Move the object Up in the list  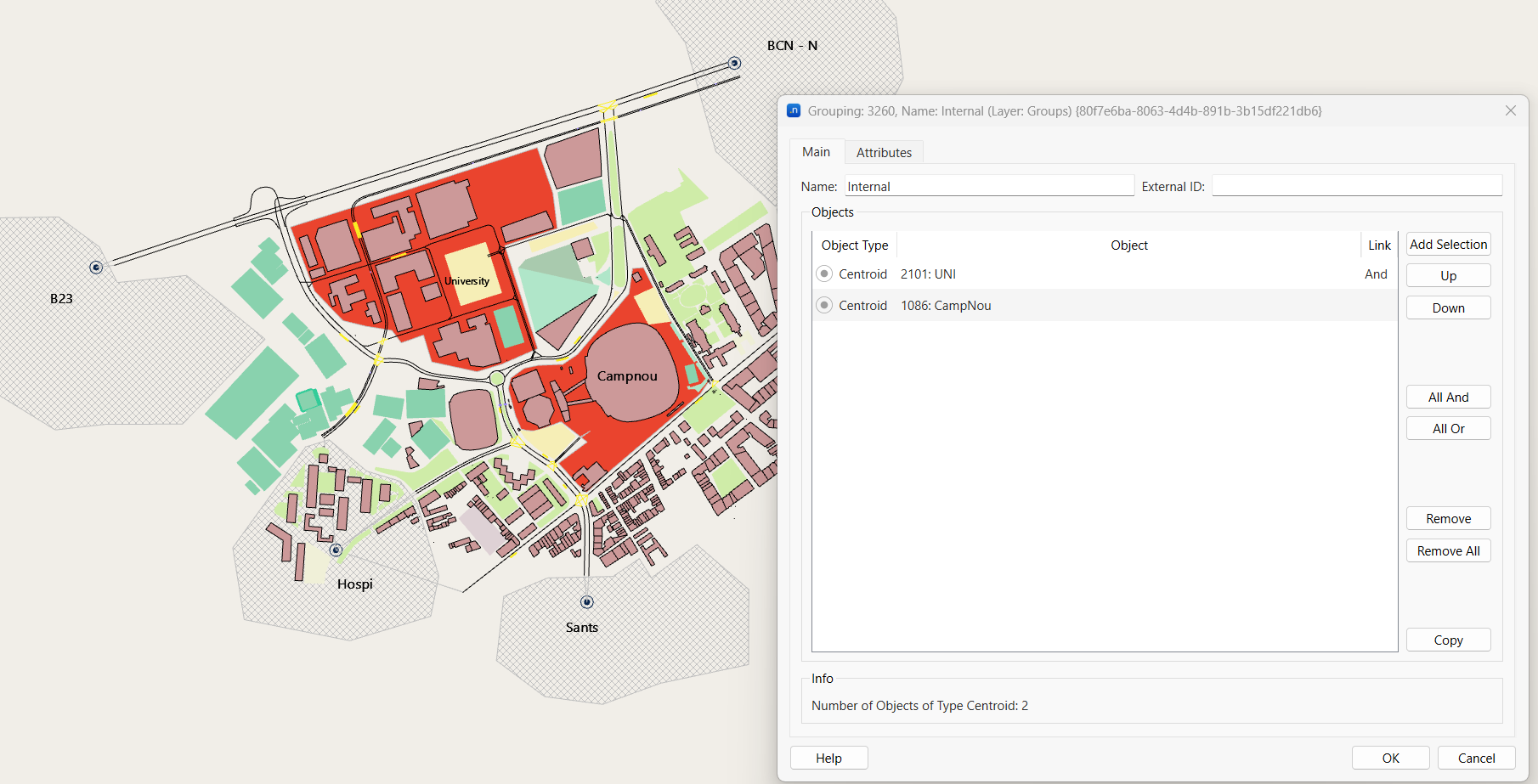(x=1448, y=276)
